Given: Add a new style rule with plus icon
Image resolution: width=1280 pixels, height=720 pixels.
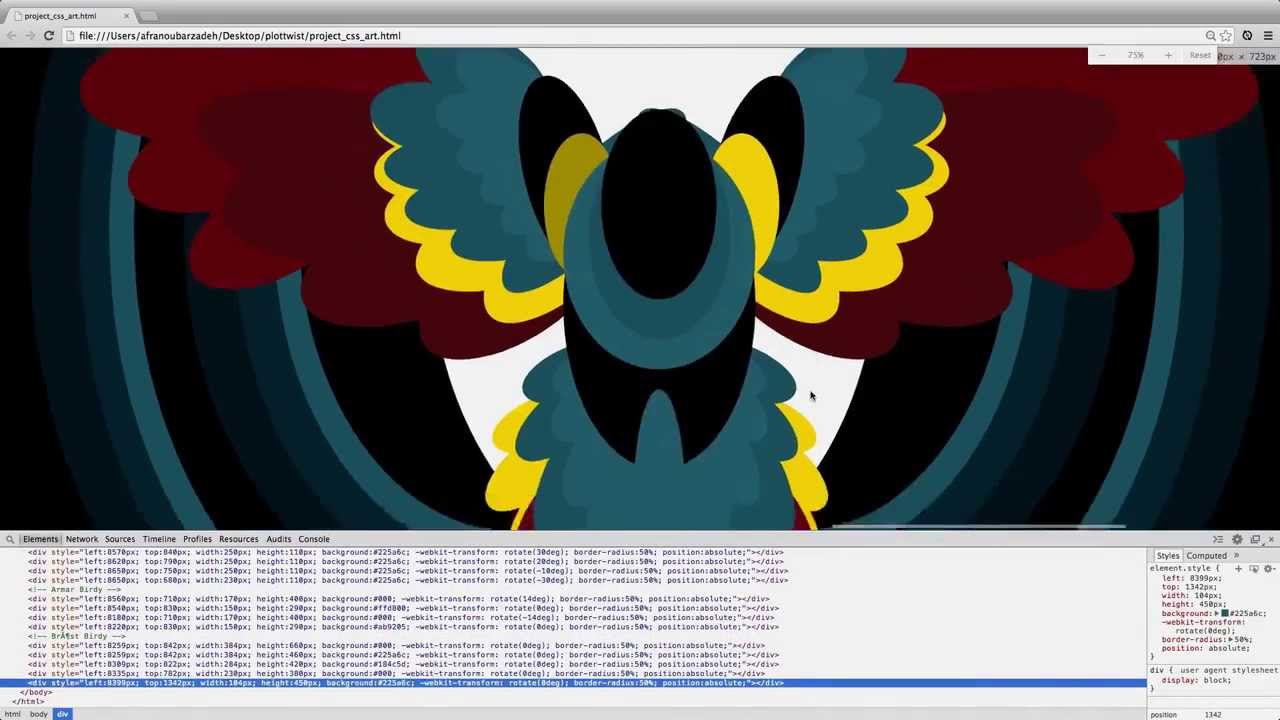Looking at the screenshot, I should 1238,569.
